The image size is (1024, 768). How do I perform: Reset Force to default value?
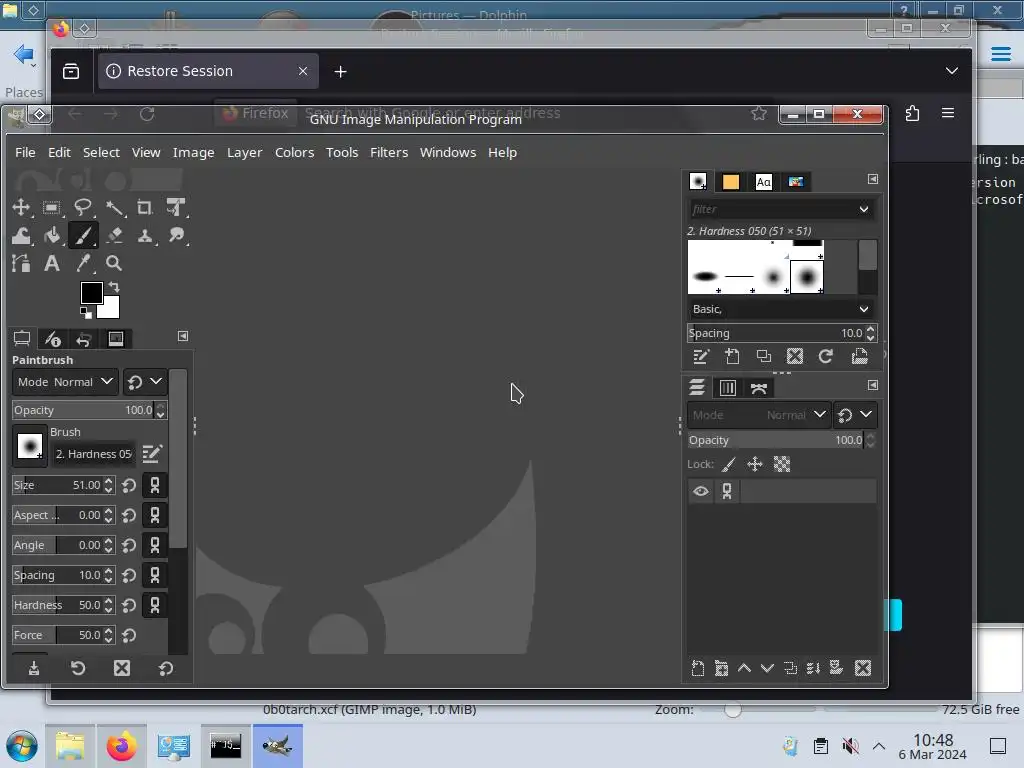click(129, 635)
